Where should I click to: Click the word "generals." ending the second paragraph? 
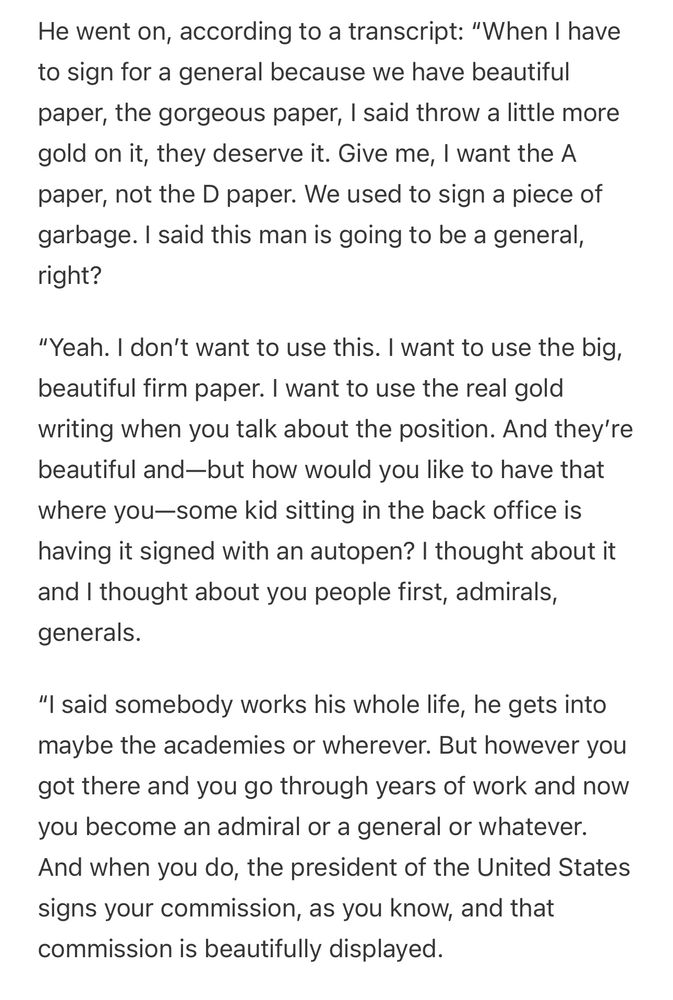[89, 633]
